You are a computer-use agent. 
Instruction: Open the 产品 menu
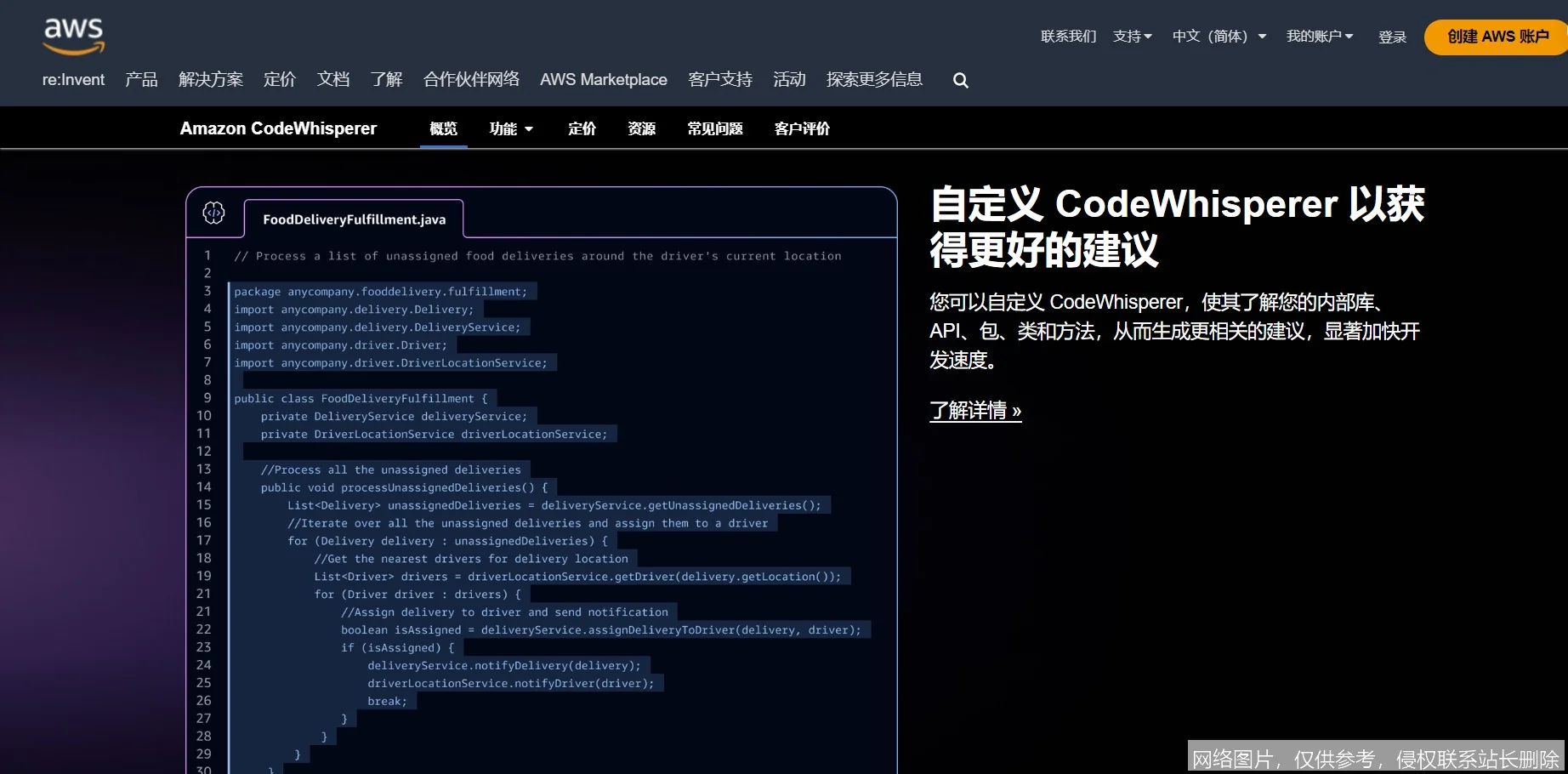(x=141, y=80)
